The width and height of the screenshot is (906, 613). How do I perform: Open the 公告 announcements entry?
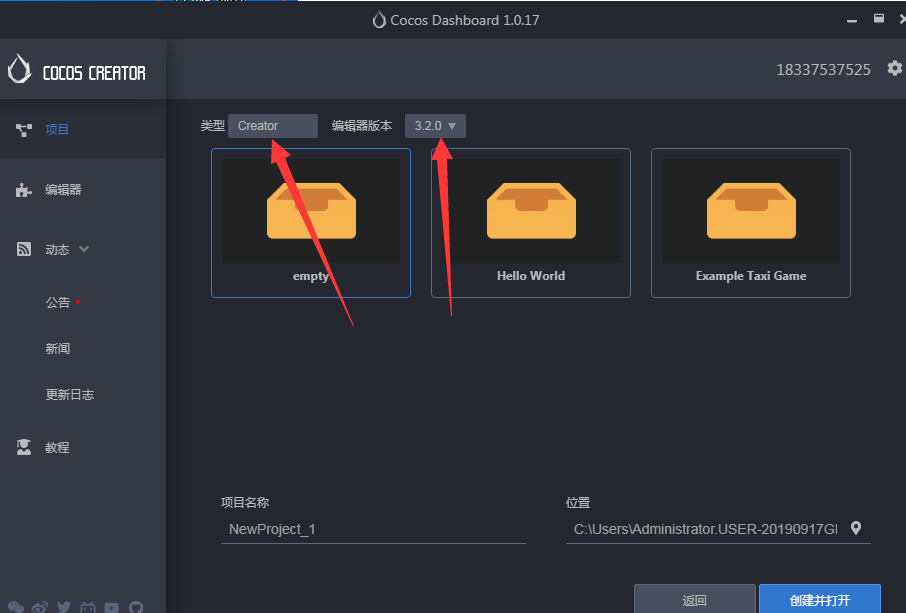pos(58,302)
